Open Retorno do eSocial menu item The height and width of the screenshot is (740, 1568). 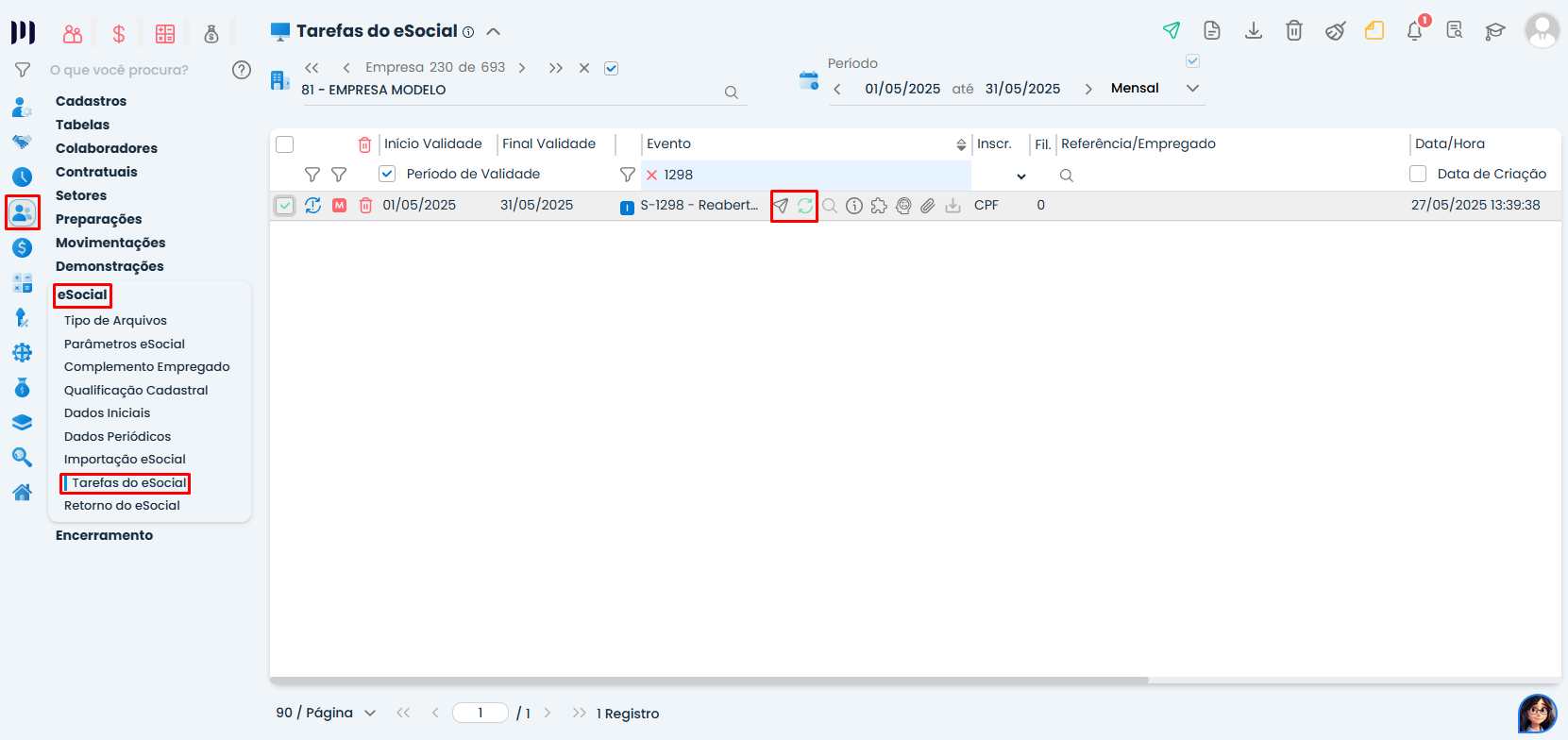[122, 506]
